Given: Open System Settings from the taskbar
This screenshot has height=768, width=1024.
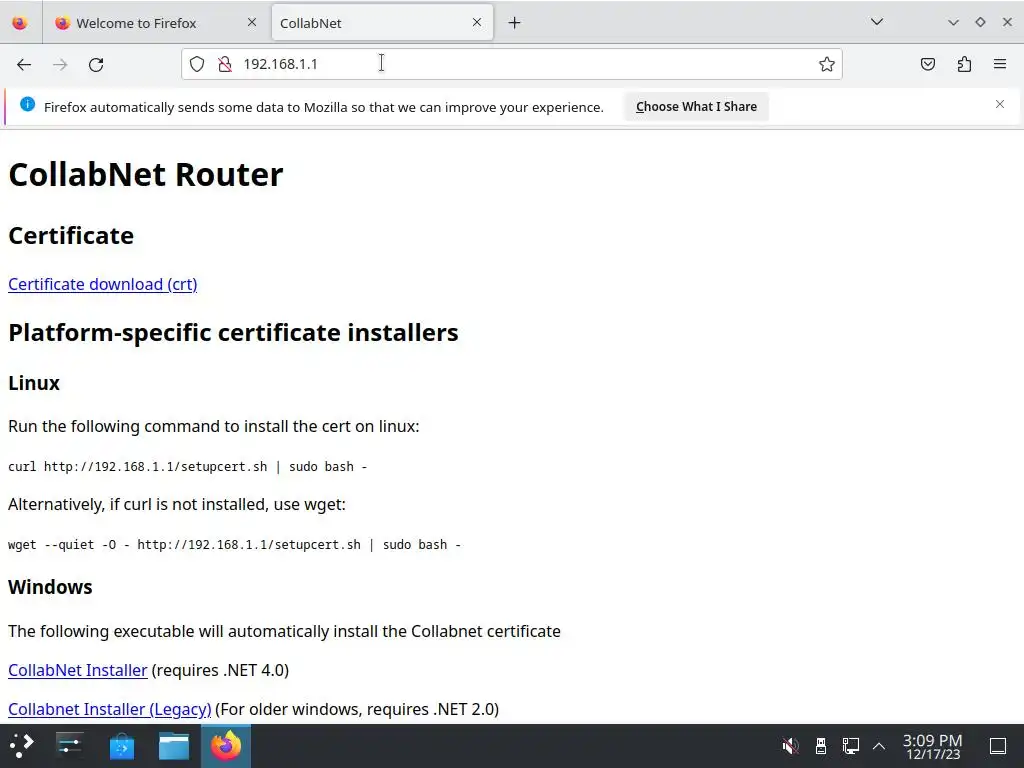Looking at the screenshot, I should (69, 746).
